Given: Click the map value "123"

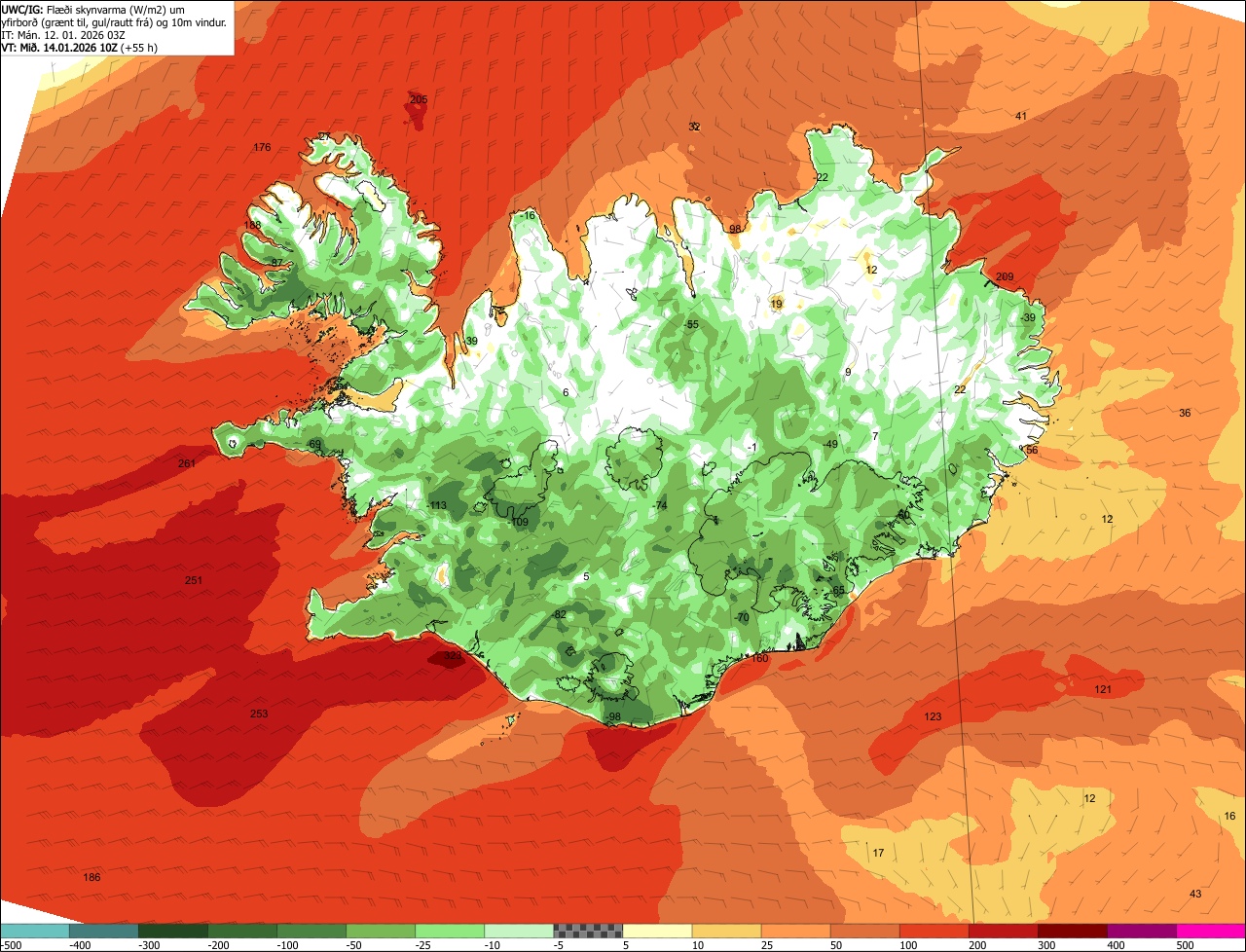Looking at the screenshot, I should (x=933, y=716).
